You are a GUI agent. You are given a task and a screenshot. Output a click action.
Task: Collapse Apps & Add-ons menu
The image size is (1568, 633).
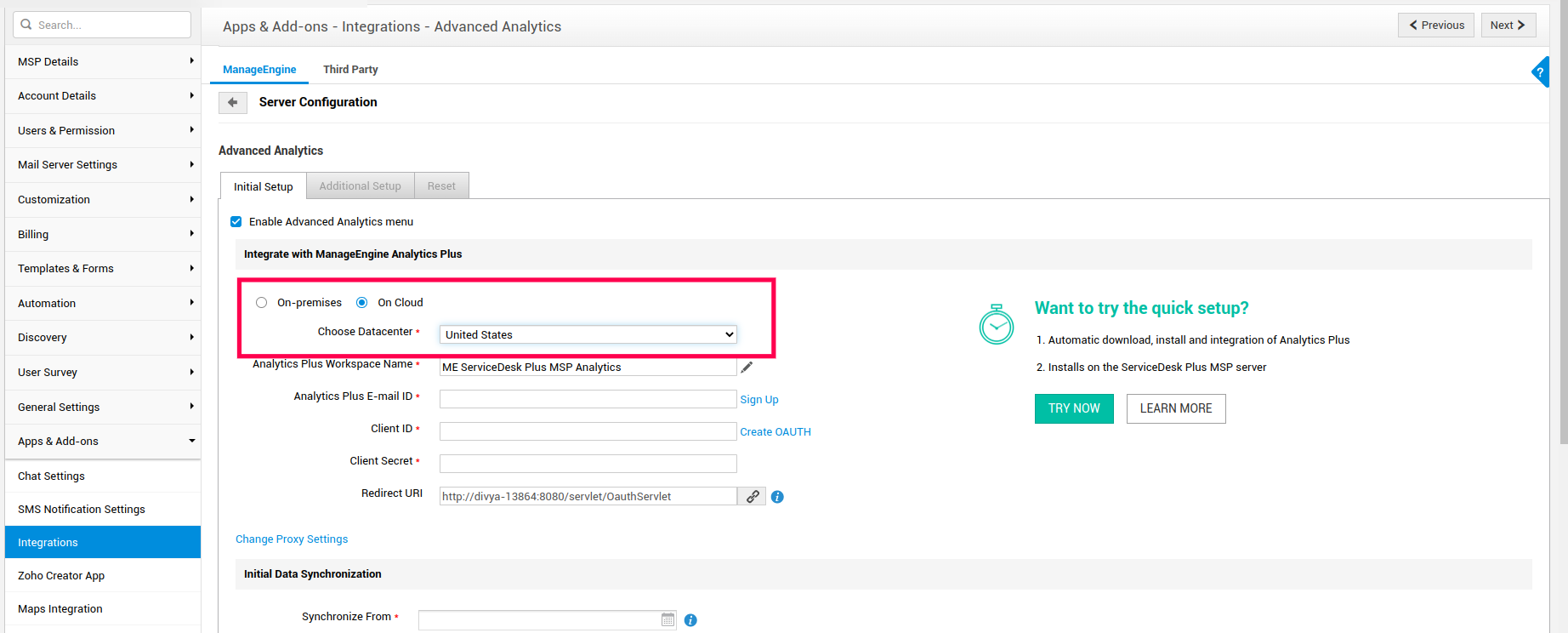[x=103, y=441]
